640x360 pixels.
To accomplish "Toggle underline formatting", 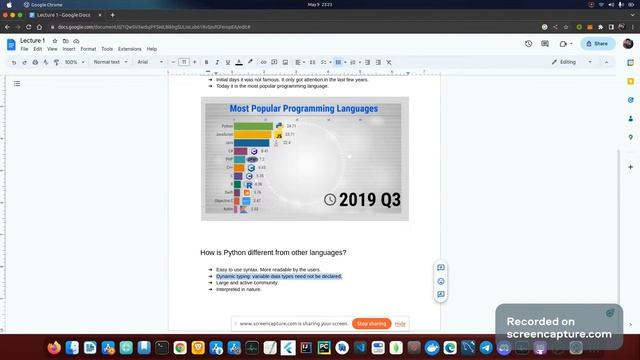I will click(x=228, y=62).
